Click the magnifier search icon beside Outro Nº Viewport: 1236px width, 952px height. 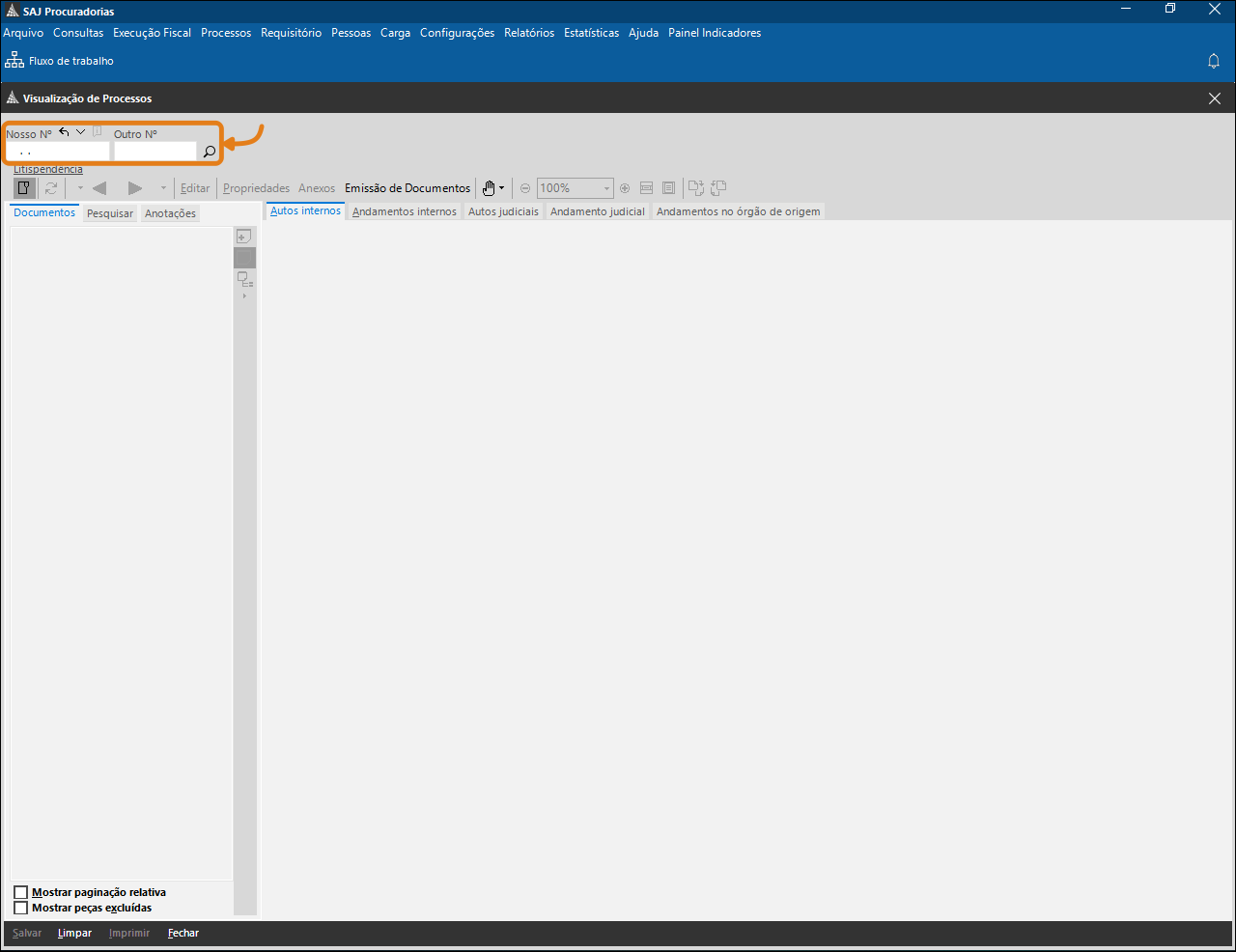tap(210, 152)
